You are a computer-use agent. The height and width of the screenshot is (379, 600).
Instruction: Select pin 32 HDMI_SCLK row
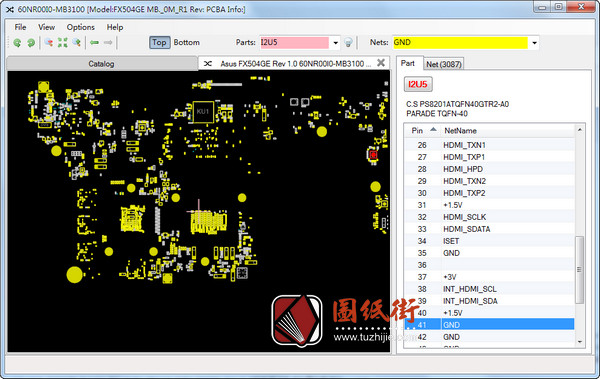coord(489,217)
